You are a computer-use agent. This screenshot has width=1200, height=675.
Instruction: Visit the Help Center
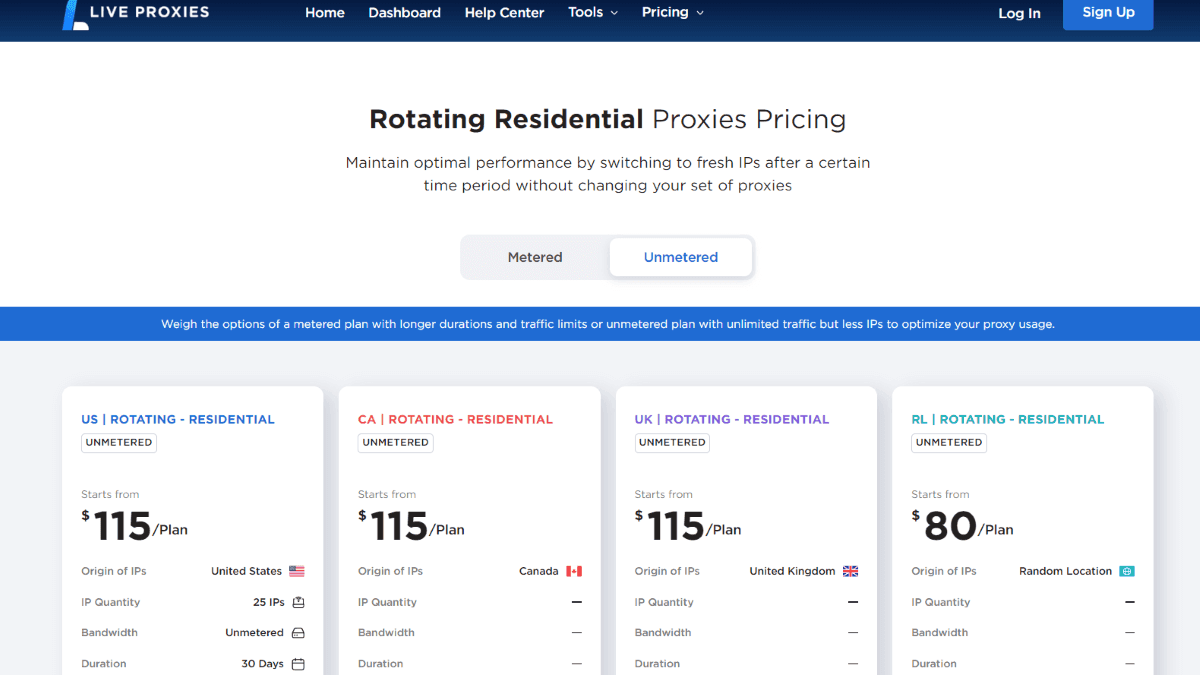click(x=505, y=13)
